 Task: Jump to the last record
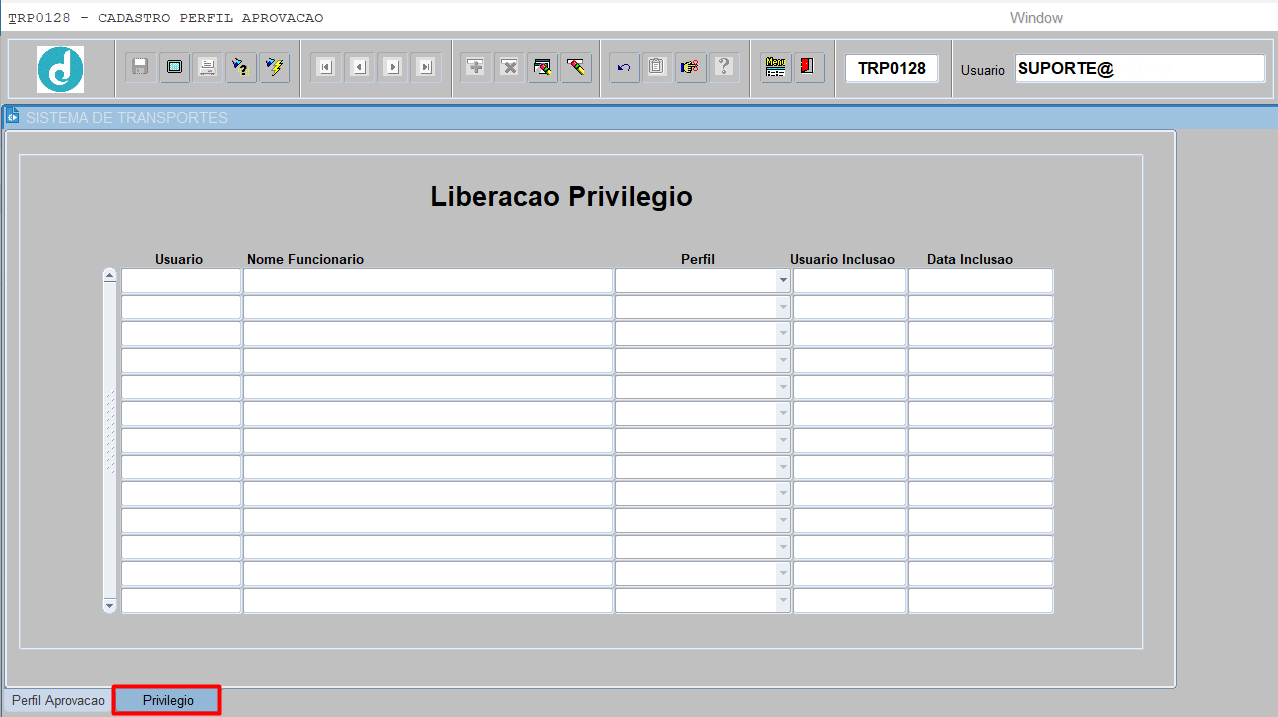point(427,67)
